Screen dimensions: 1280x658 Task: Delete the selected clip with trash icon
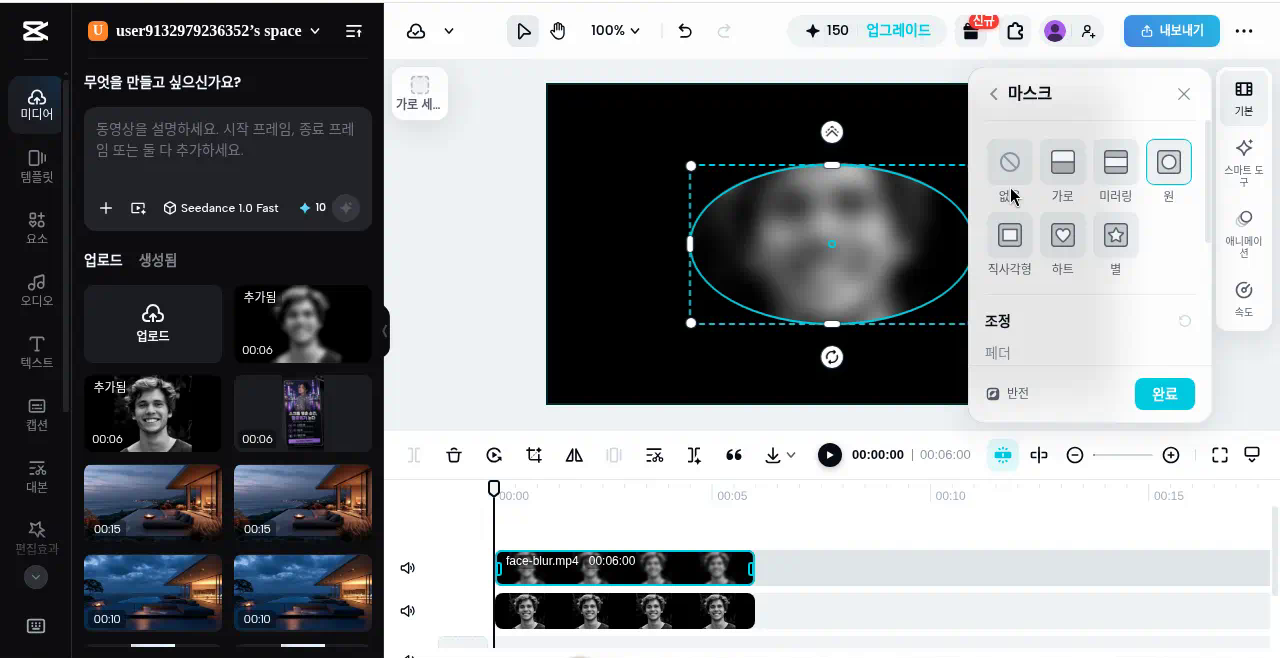(454, 455)
